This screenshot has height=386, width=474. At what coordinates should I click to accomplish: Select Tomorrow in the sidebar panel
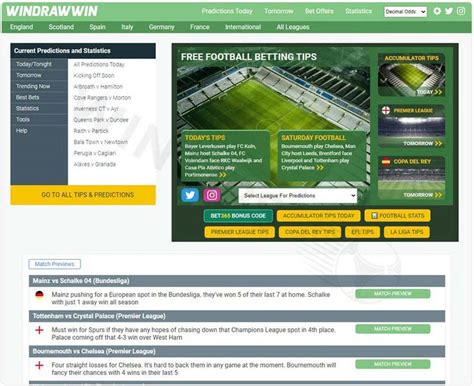(39, 75)
